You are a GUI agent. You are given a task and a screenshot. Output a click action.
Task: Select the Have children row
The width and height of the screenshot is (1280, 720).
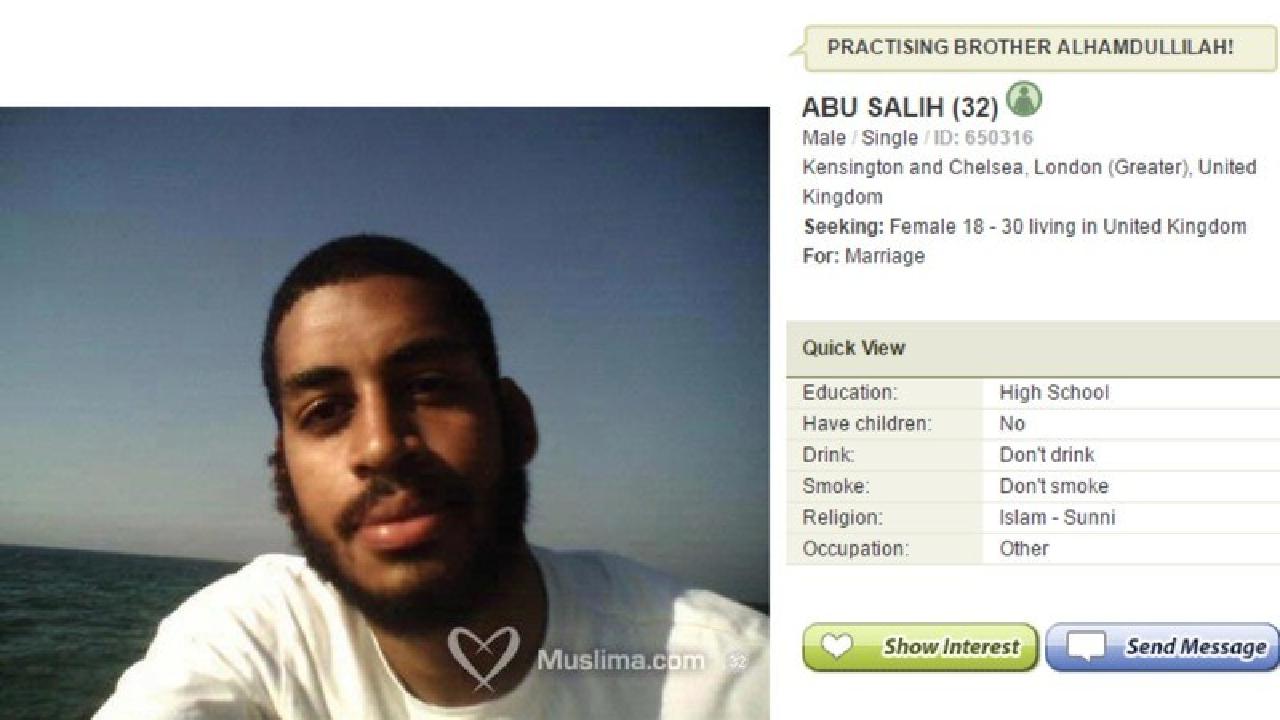pos(1033,424)
